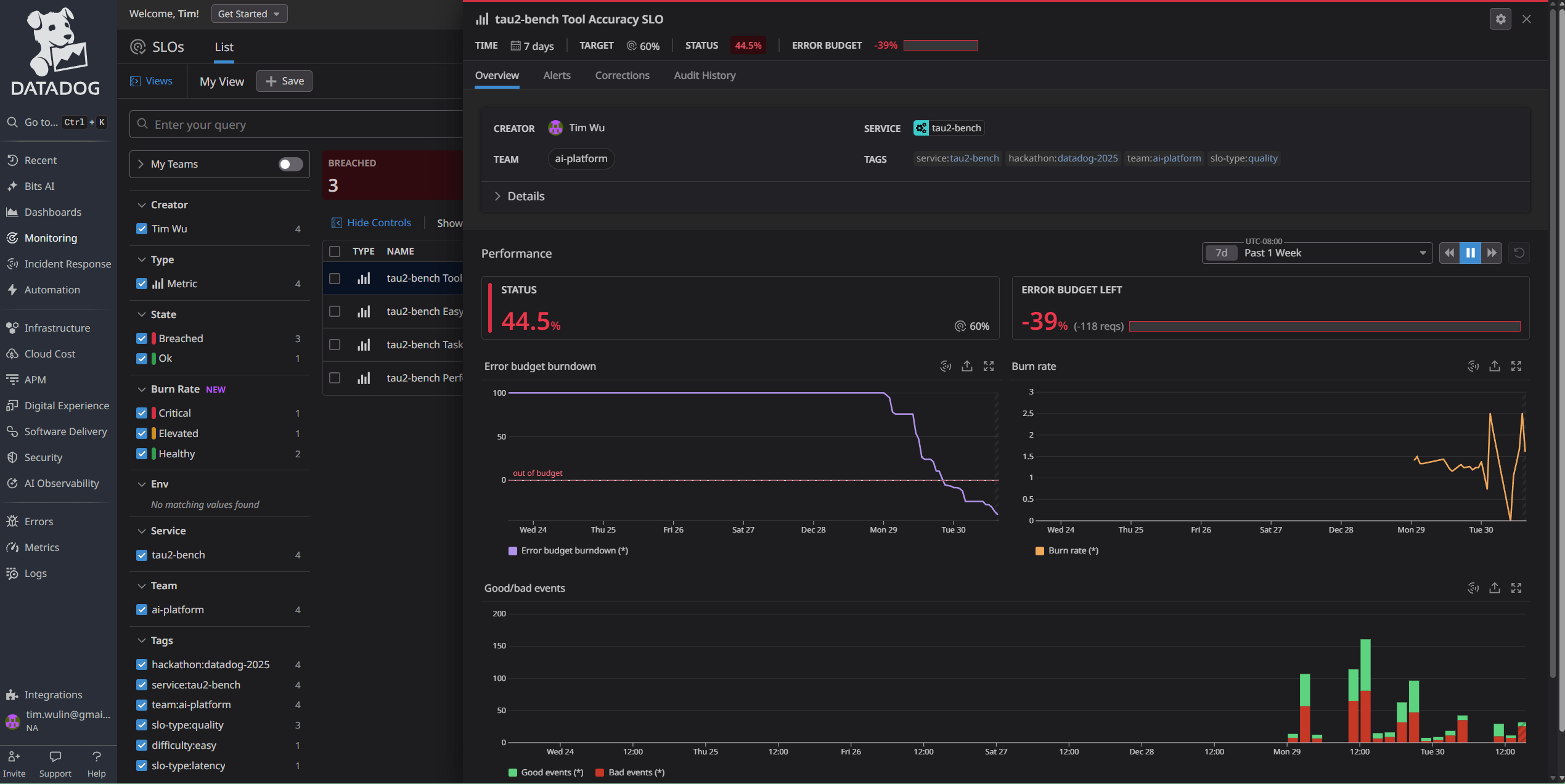Click the Save view button
Image resolution: width=1565 pixels, height=784 pixels.
click(284, 81)
